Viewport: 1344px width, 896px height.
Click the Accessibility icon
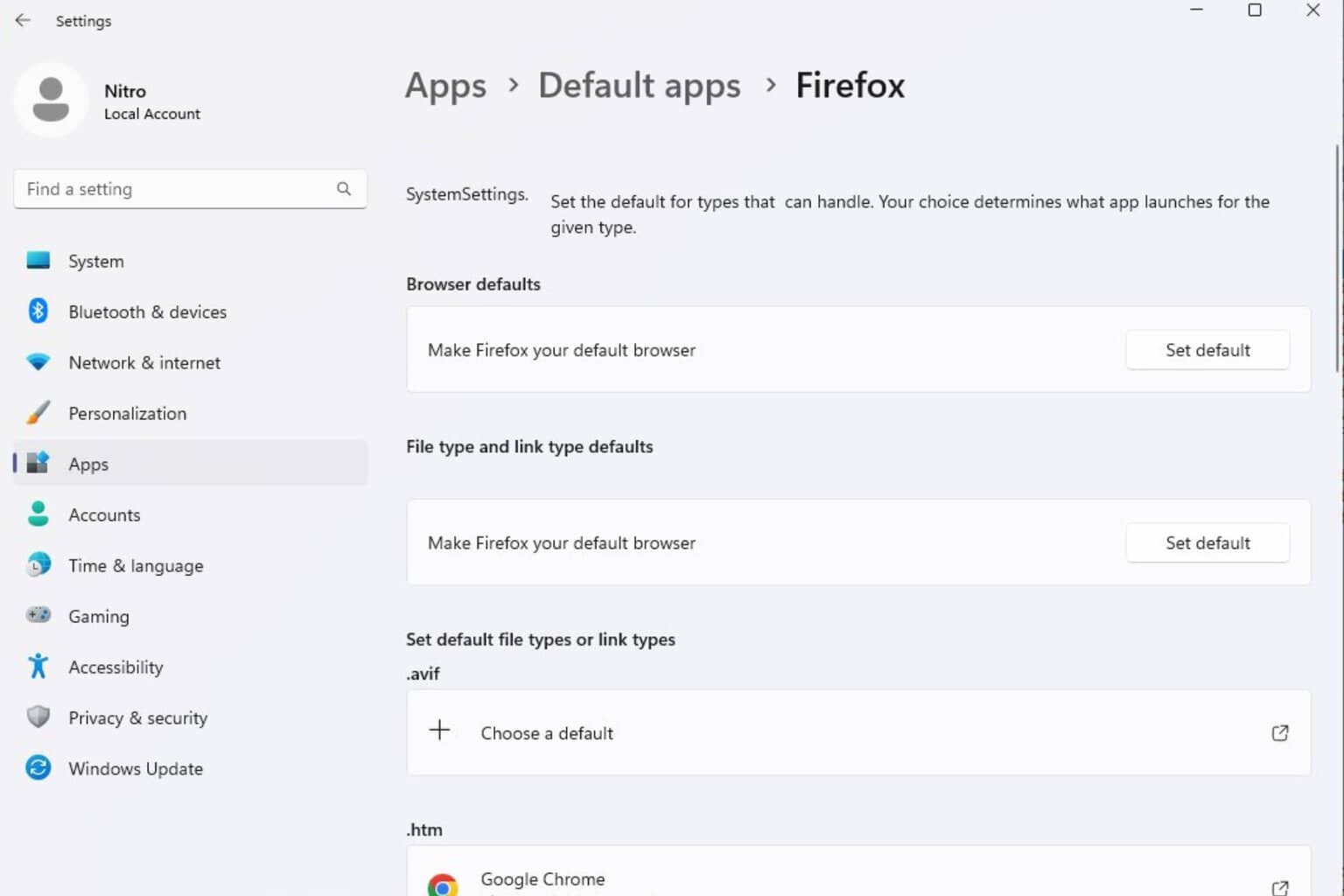point(38,666)
